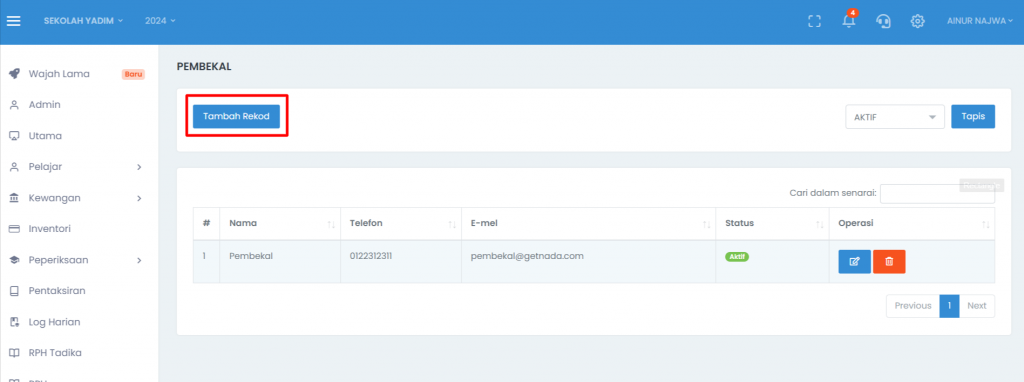
Task: Click the Tapis filter button
Action: tap(972, 116)
